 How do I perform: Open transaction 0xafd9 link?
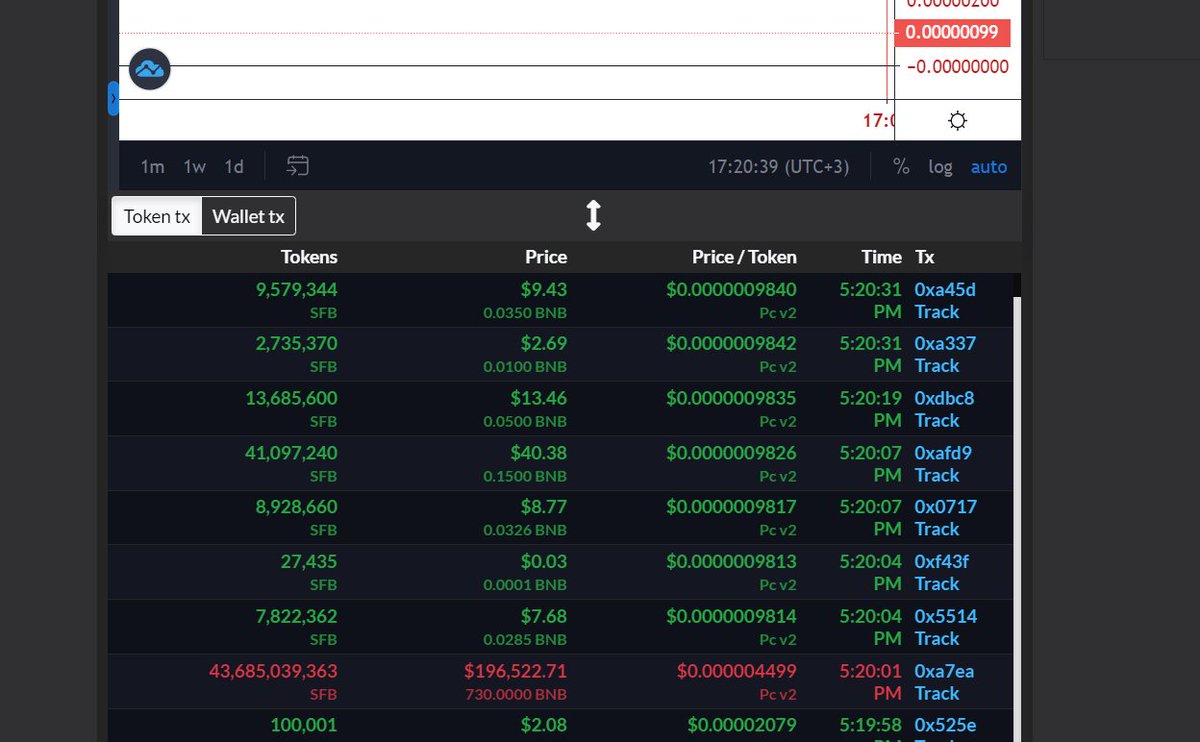(943, 453)
